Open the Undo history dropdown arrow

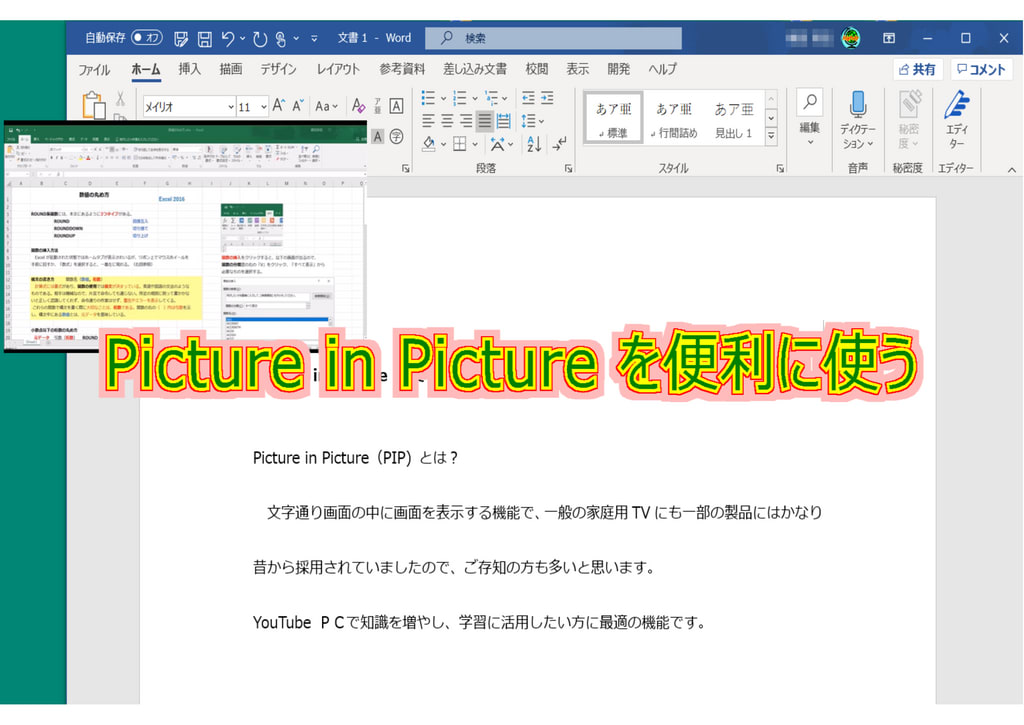tap(242, 39)
